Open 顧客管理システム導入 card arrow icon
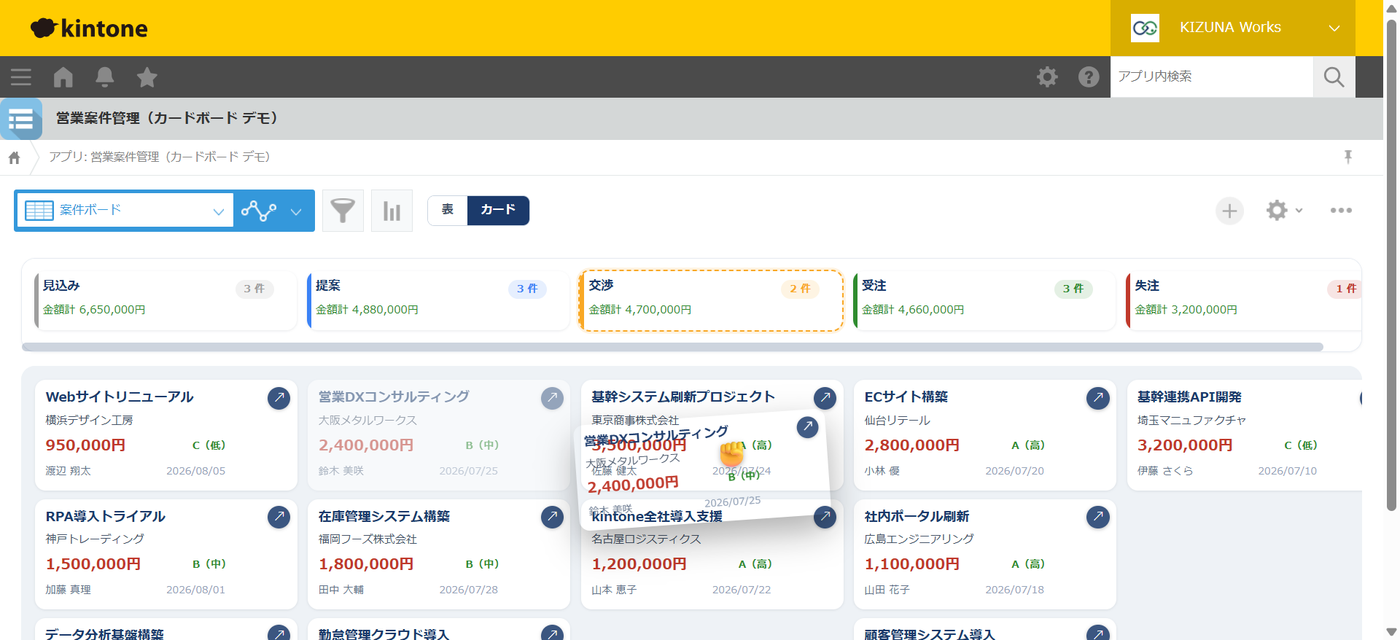Viewport: 1400px width, 640px height. pyautogui.click(x=1098, y=634)
